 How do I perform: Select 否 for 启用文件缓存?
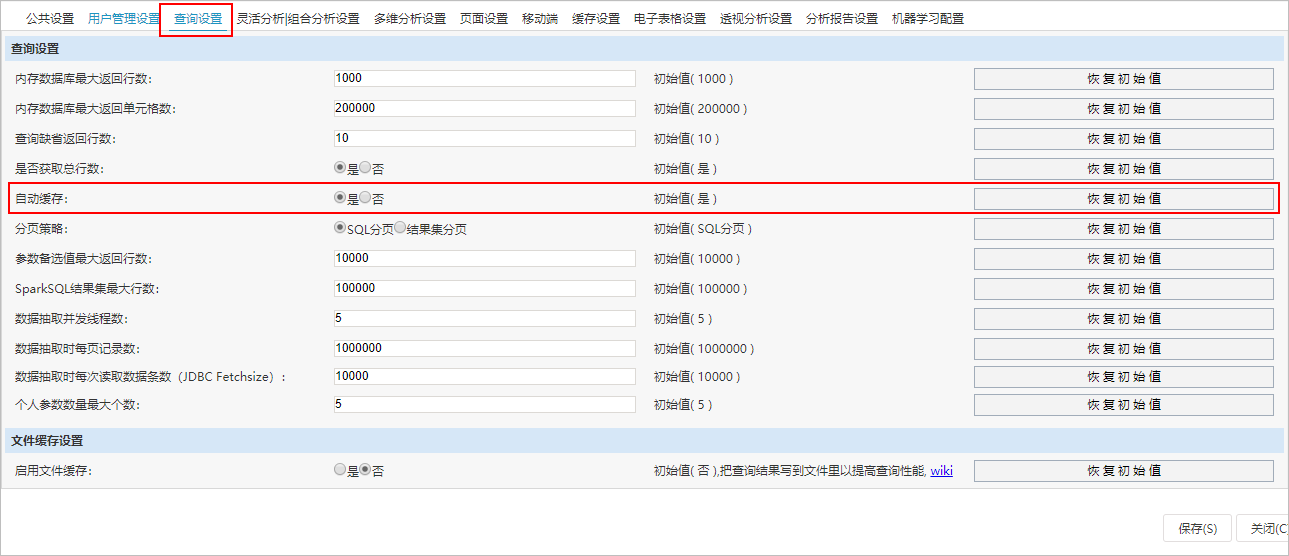point(365,470)
